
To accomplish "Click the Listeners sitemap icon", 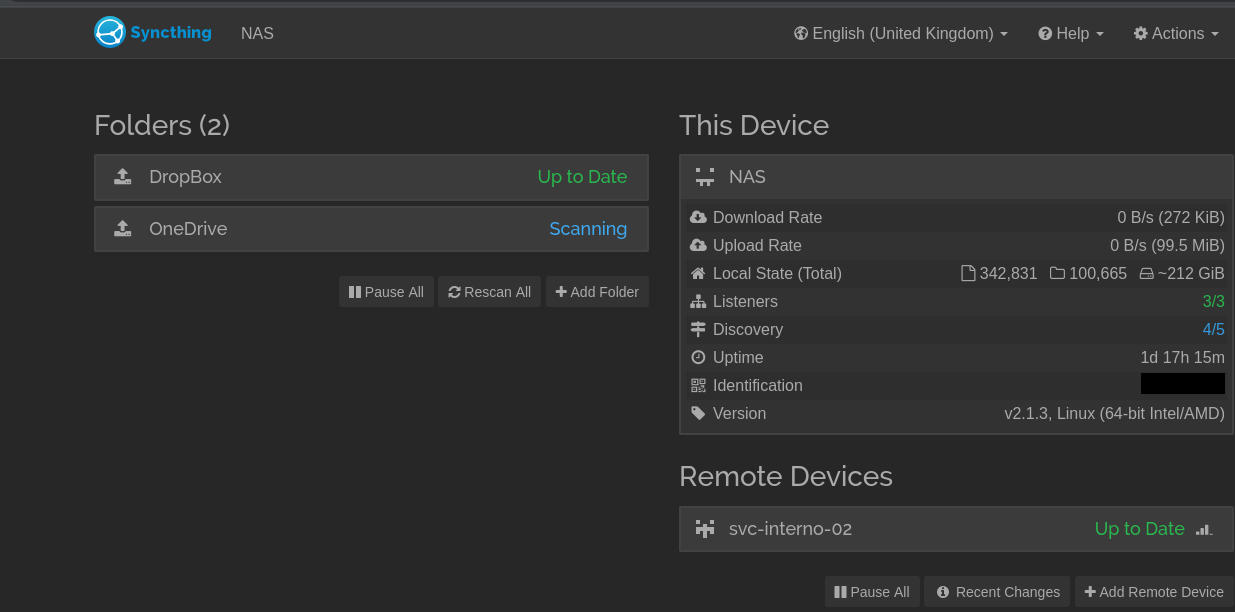I will tap(698, 301).
